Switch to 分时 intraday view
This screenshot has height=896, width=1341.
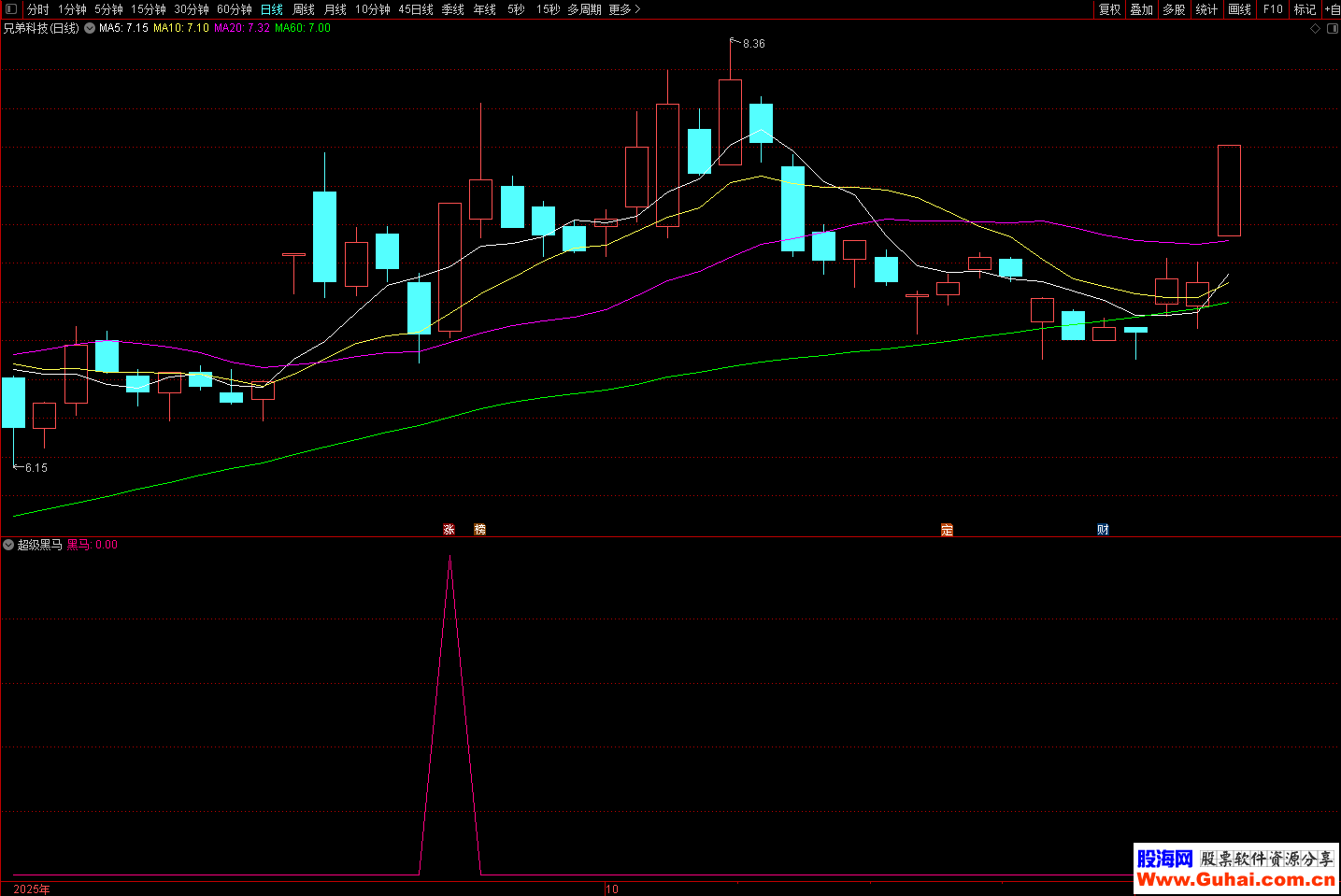(x=38, y=9)
